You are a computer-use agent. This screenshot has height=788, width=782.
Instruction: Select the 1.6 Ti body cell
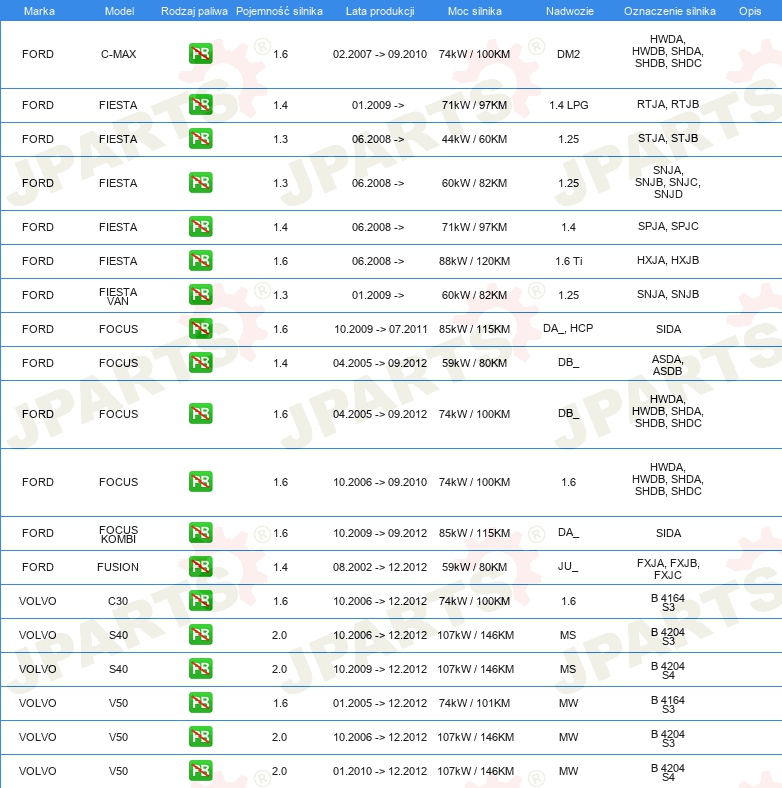point(568,261)
